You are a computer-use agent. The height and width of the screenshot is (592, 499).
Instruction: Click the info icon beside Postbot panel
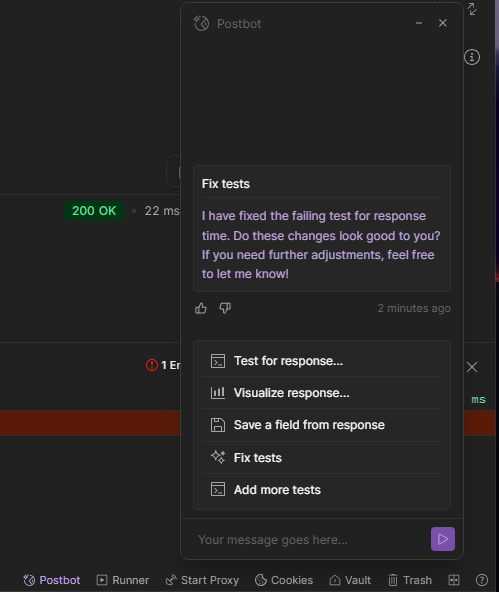pyautogui.click(x=472, y=57)
